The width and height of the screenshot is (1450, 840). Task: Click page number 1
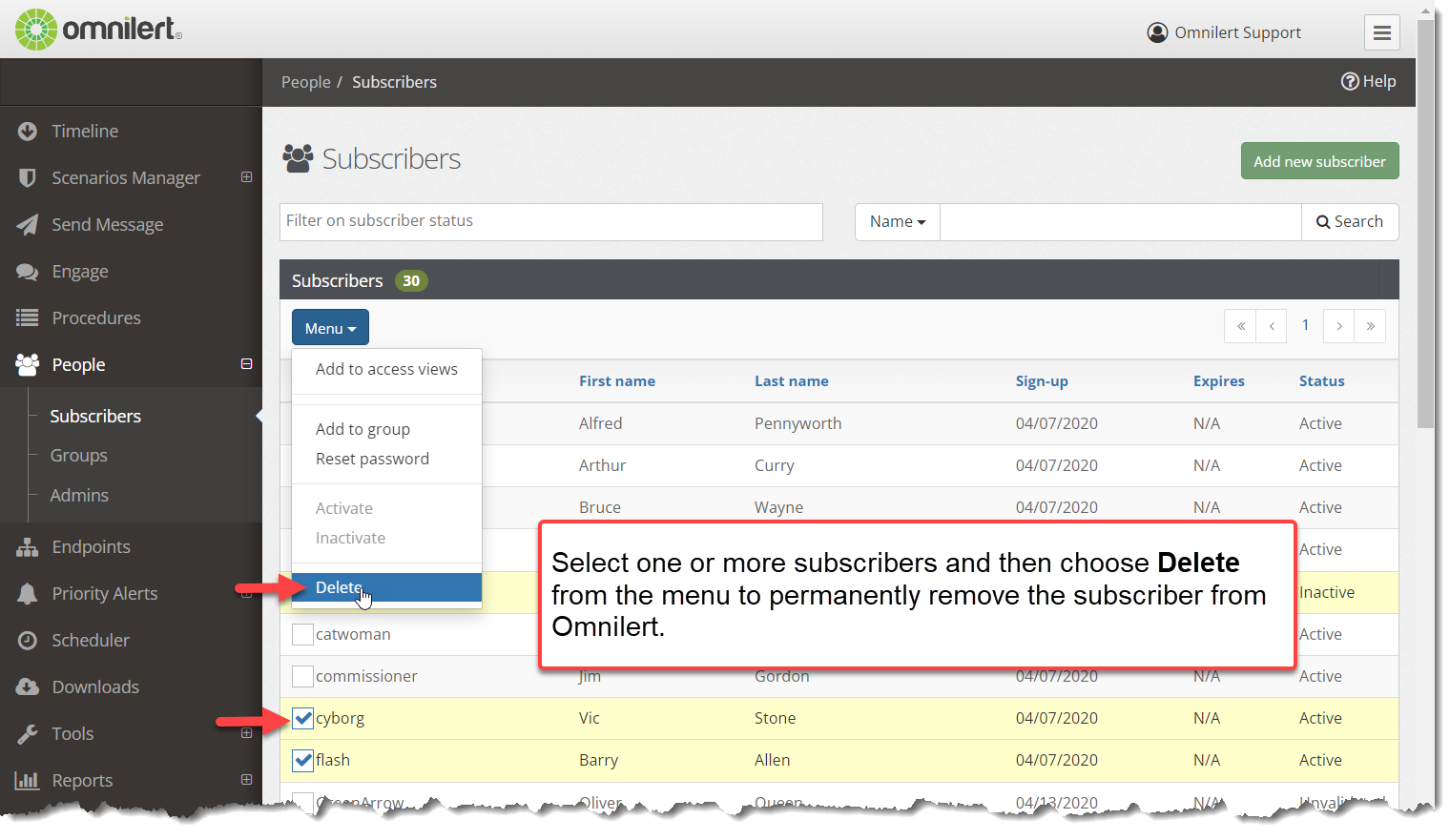(1305, 326)
